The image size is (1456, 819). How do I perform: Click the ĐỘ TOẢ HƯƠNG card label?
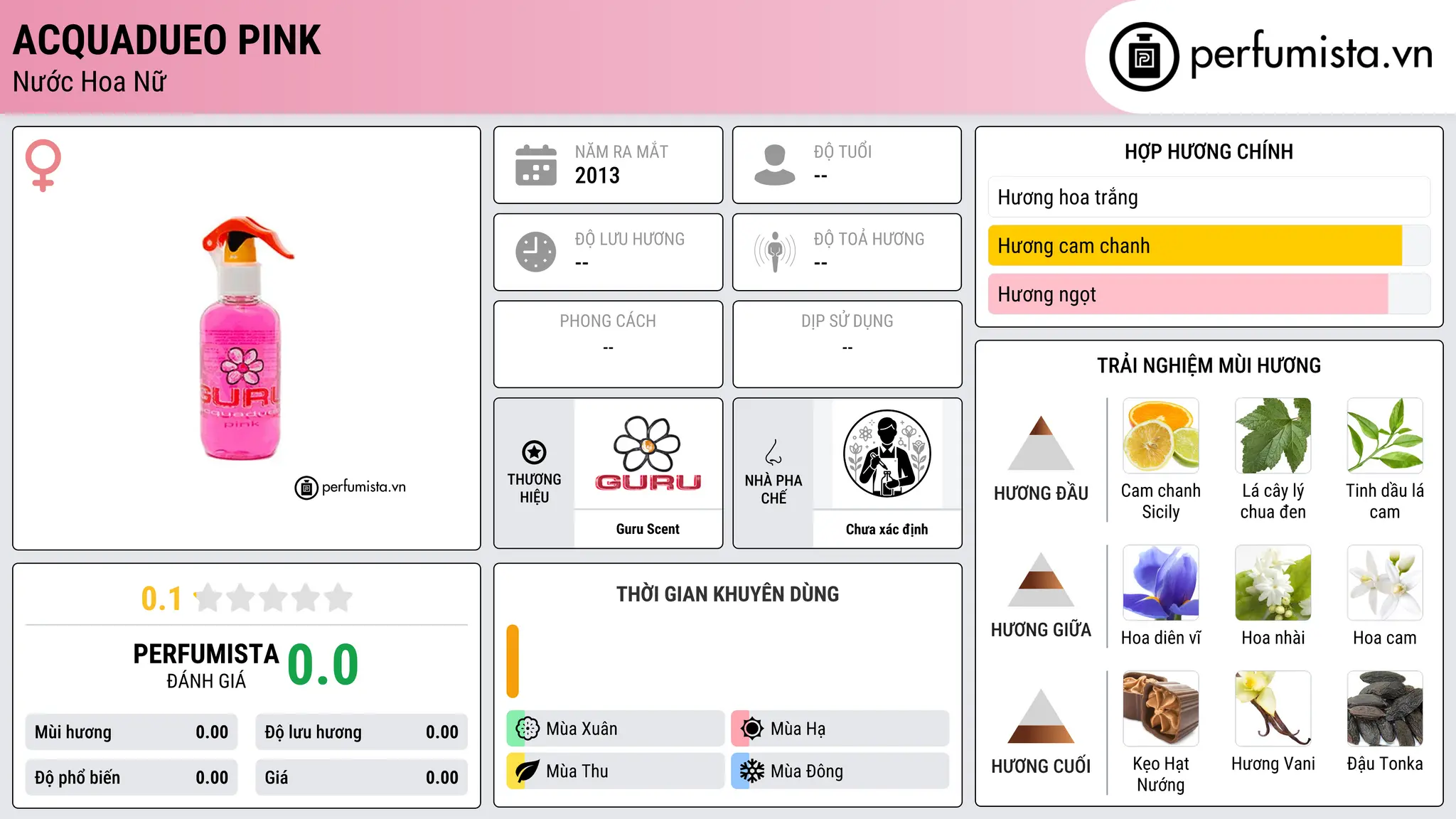(x=869, y=239)
